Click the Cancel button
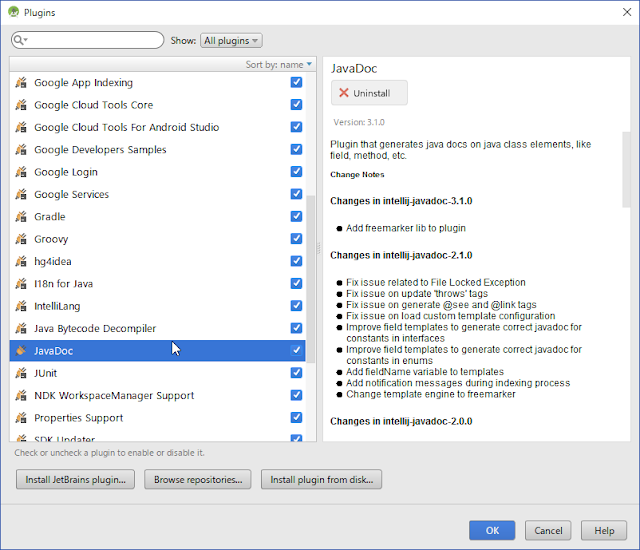The image size is (640, 550). pos(548,530)
